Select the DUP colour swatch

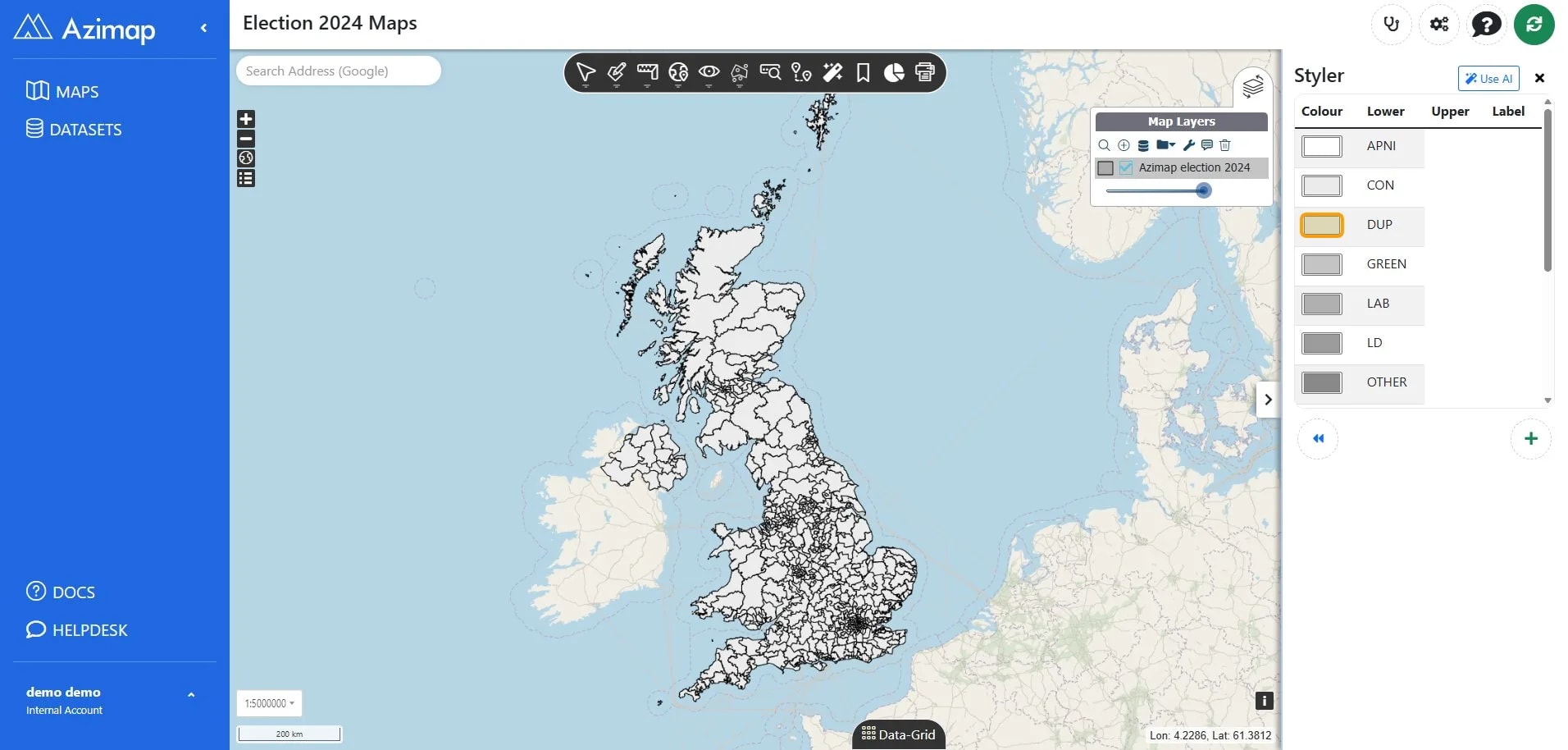tap(1322, 225)
